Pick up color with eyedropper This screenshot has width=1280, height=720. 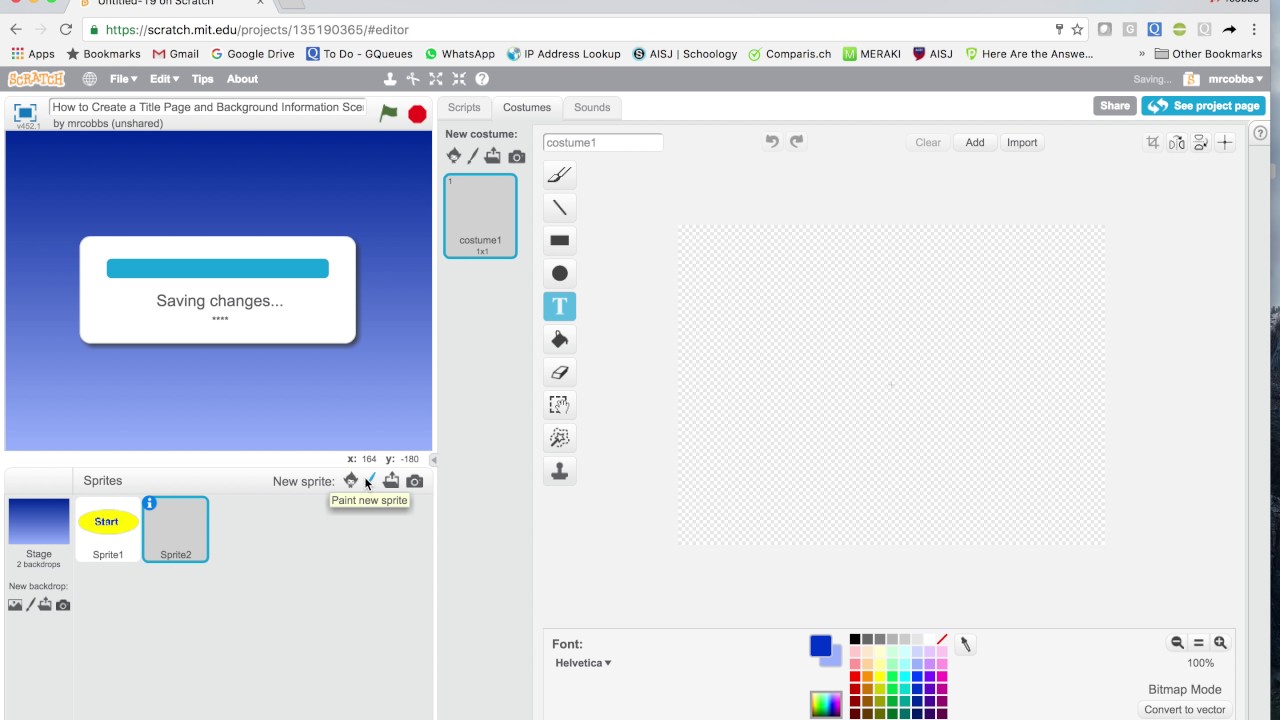[x=965, y=645]
